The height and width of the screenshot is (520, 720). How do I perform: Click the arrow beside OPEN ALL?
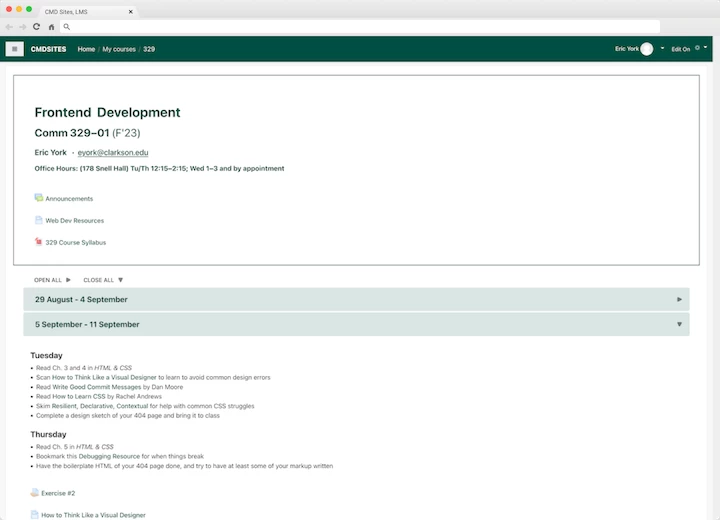68,280
